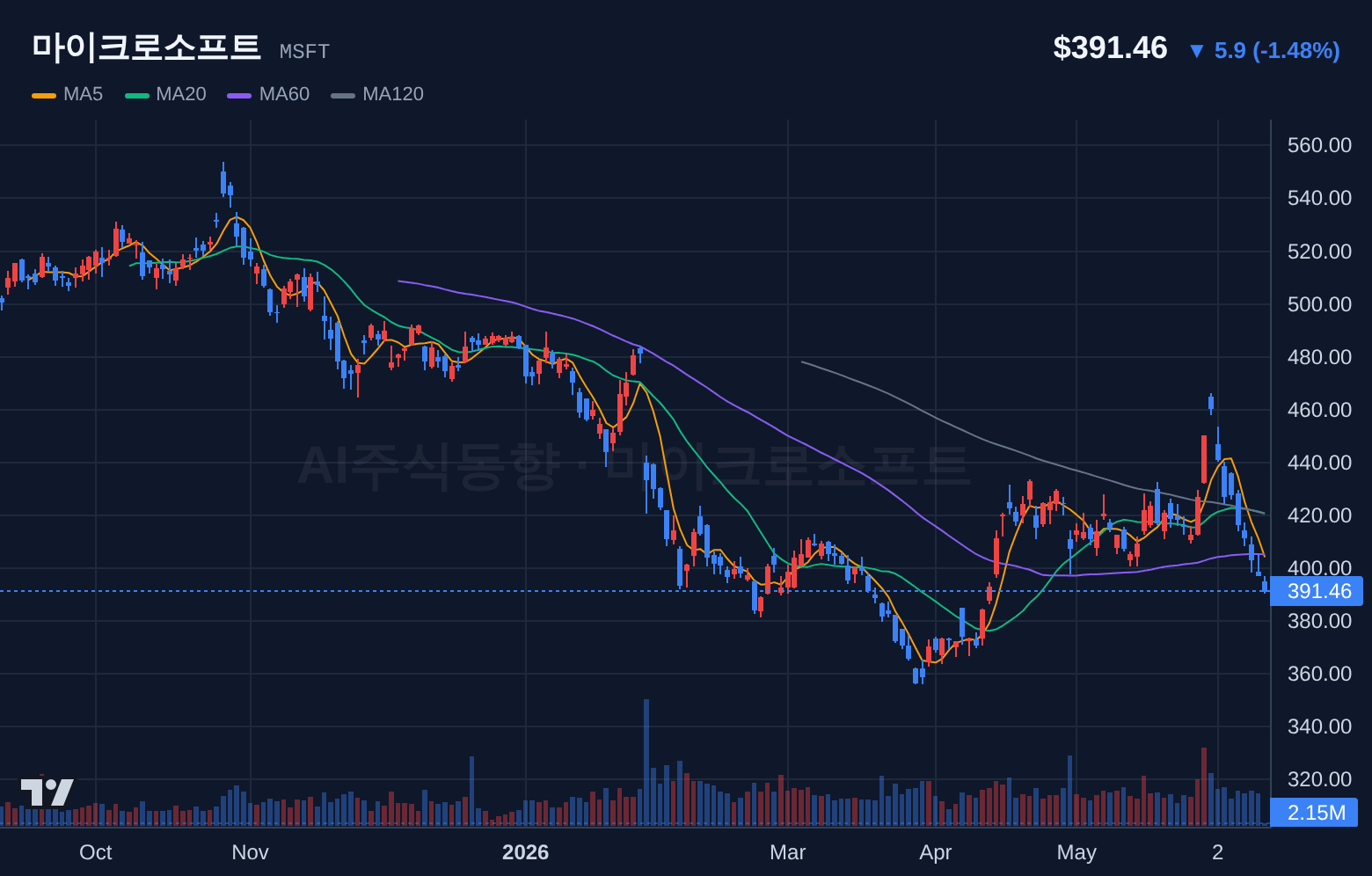
Task: Click the MA120 gray legend swatch
Action: pyautogui.click(x=343, y=95)
